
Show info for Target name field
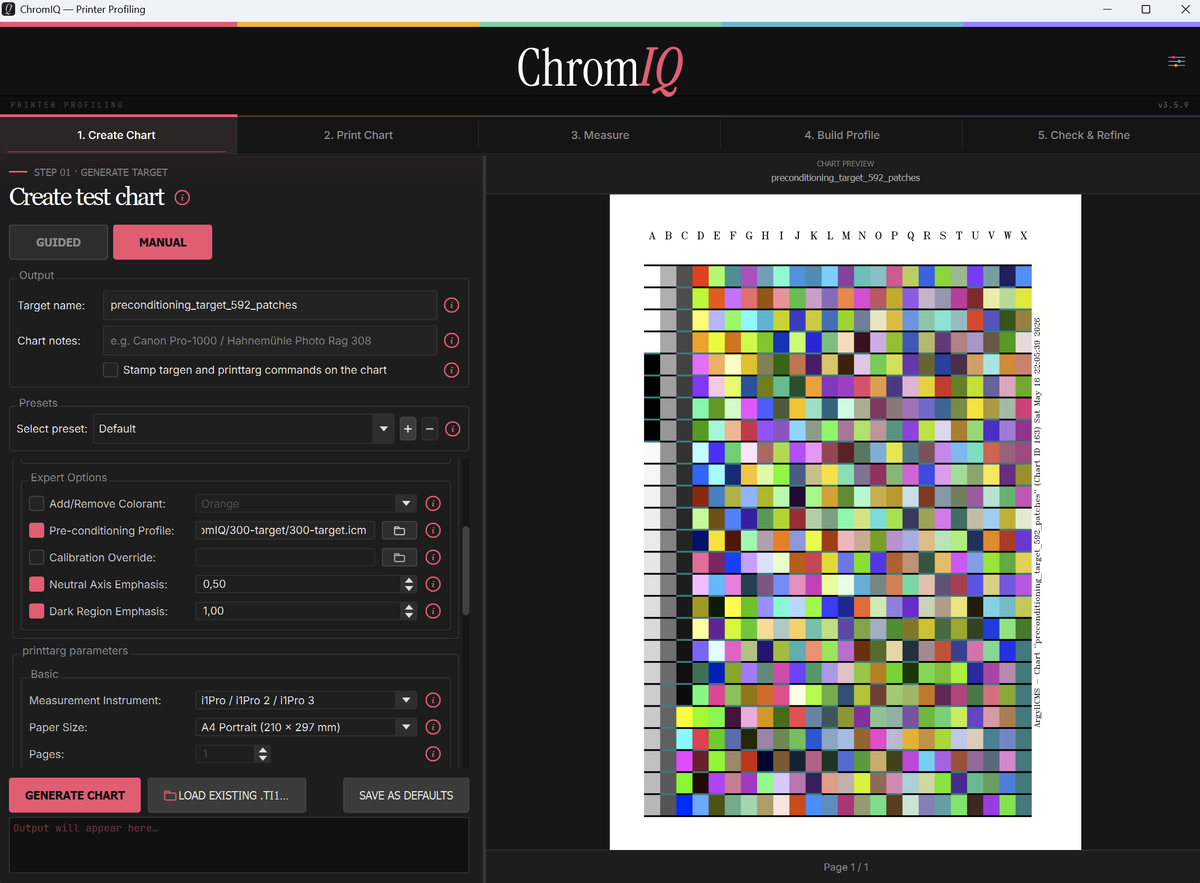coord(451,305)
